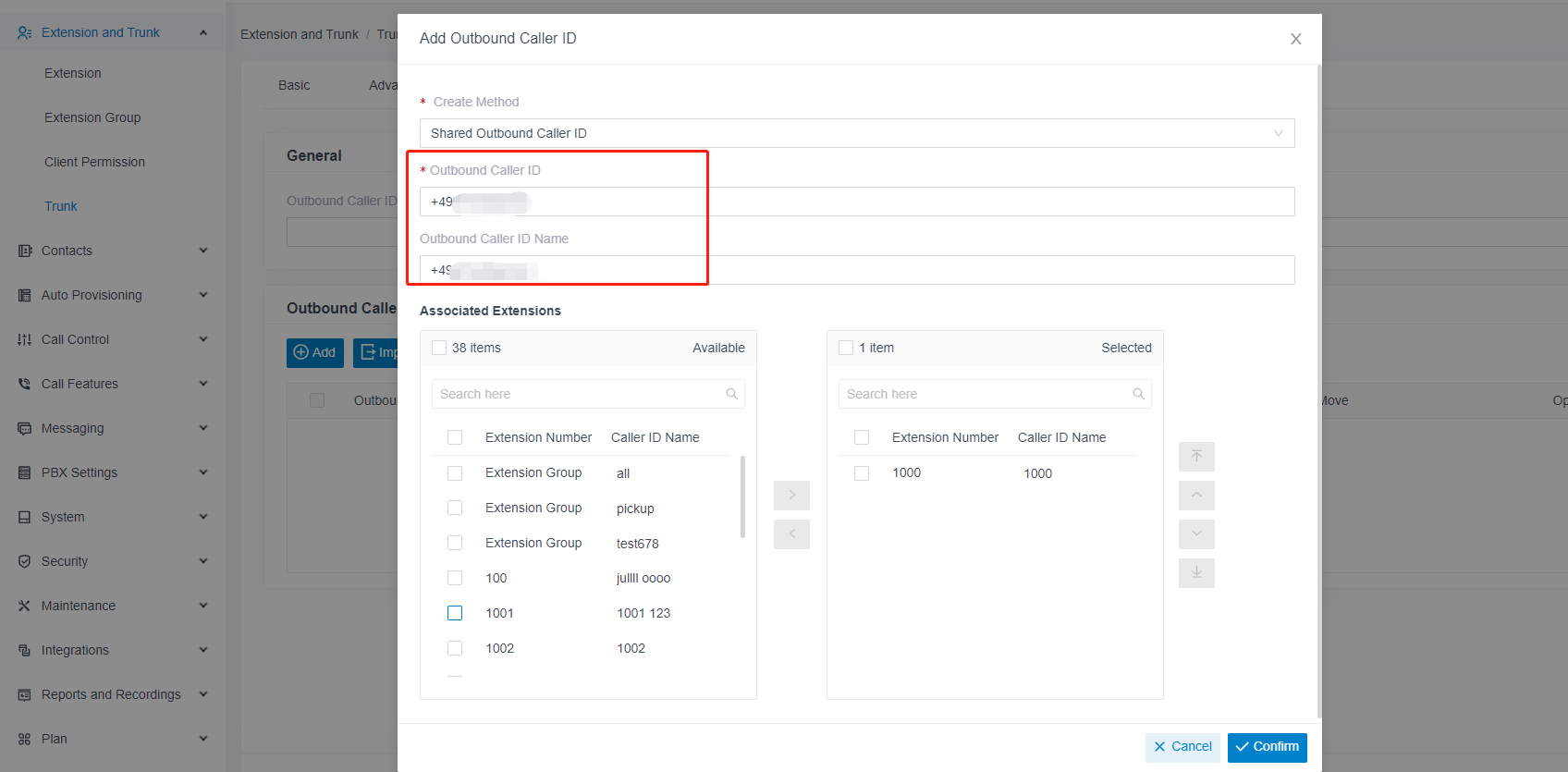Move selected item down one position
The height and width of the screenshot is (772, 1568).
pyautogui.click(x=1196, y=534)
